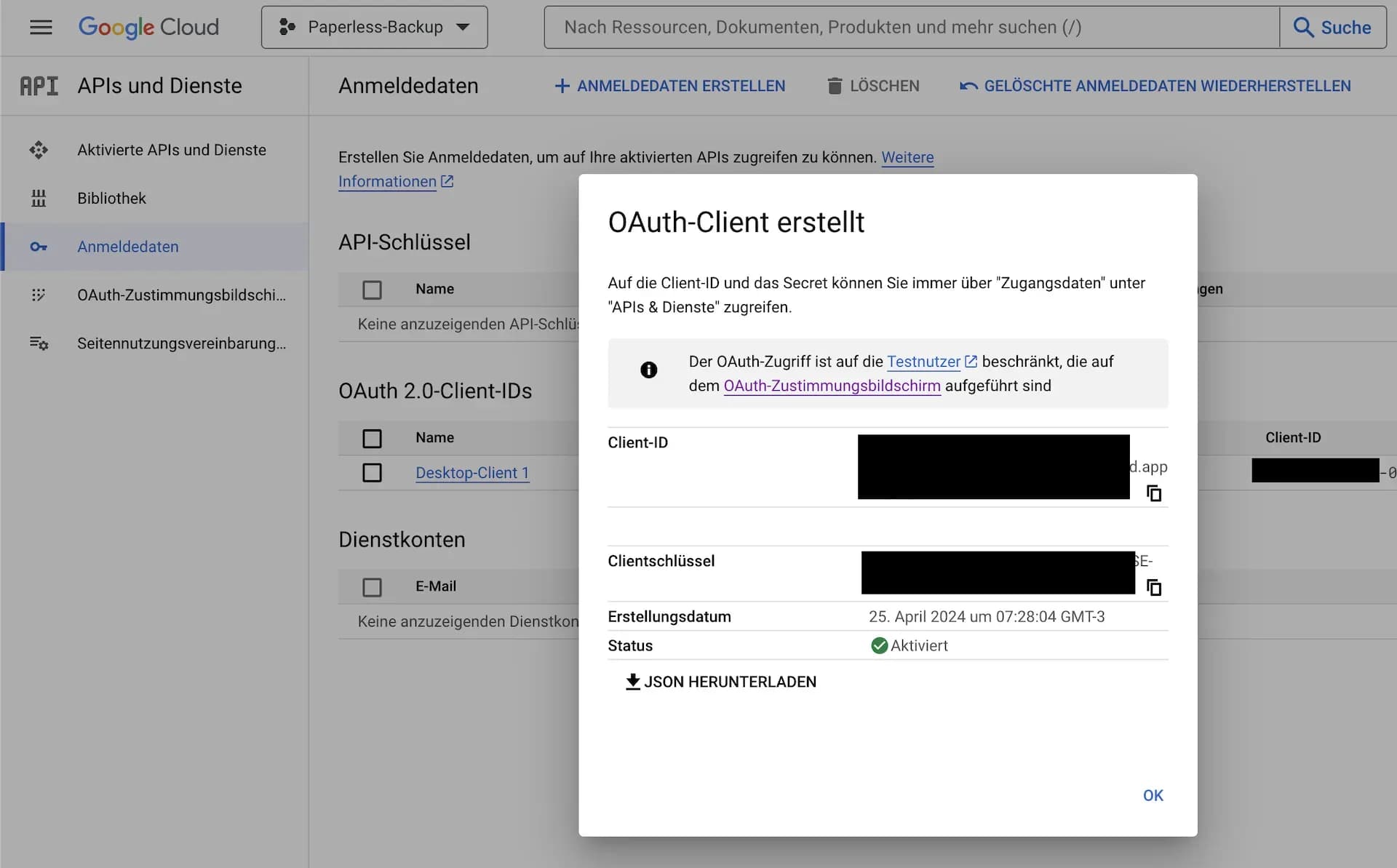The image size is (1397, 868).
Task: Click the Anmeldedaten key icon
Action: [x=39, y=247]
